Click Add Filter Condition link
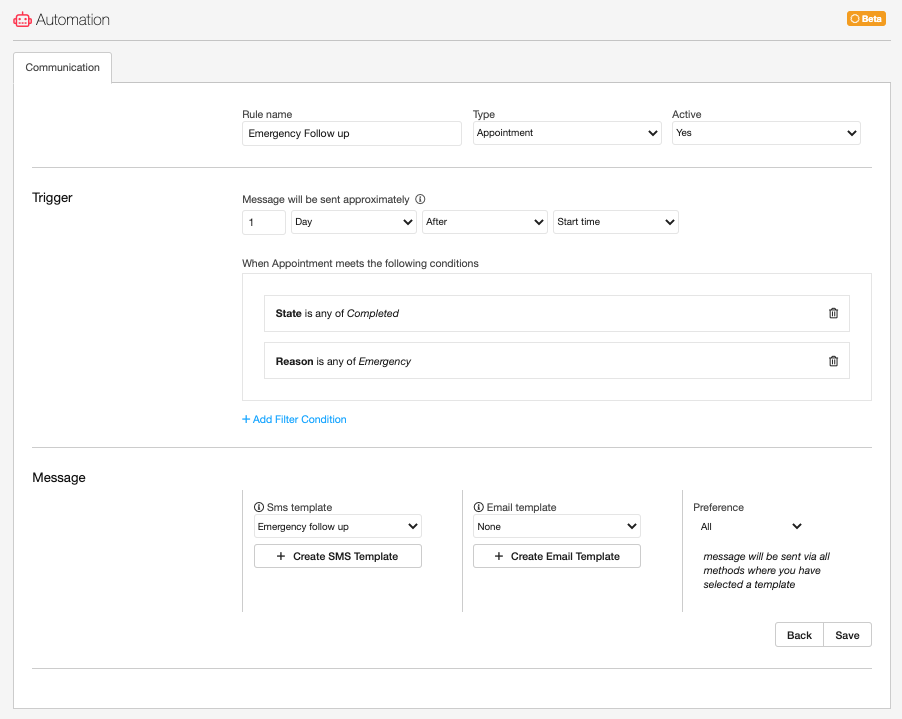902x719 pixels. point(294,420)
